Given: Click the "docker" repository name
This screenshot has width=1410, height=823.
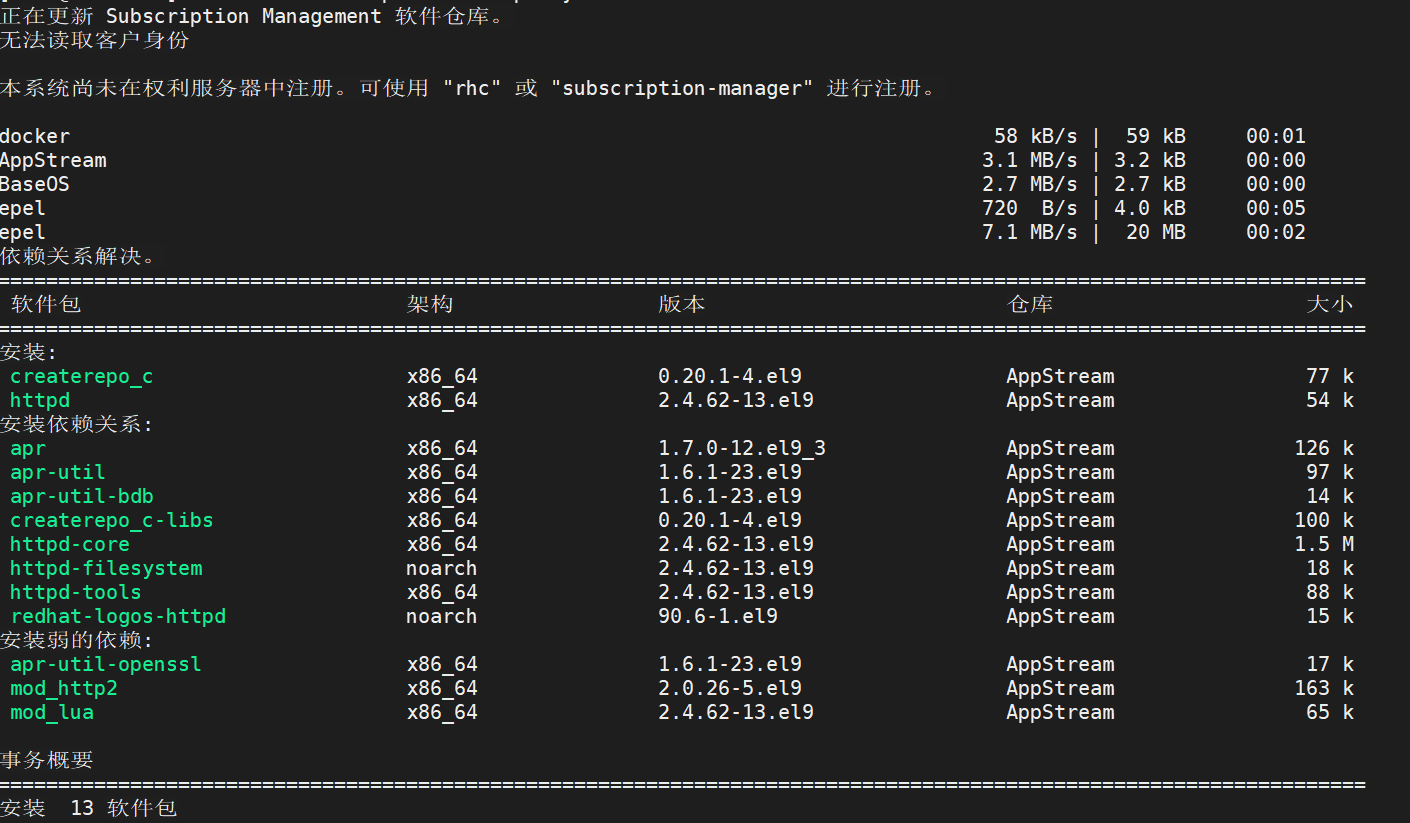Looking at the screenshot, I should (x=35, y=137).
